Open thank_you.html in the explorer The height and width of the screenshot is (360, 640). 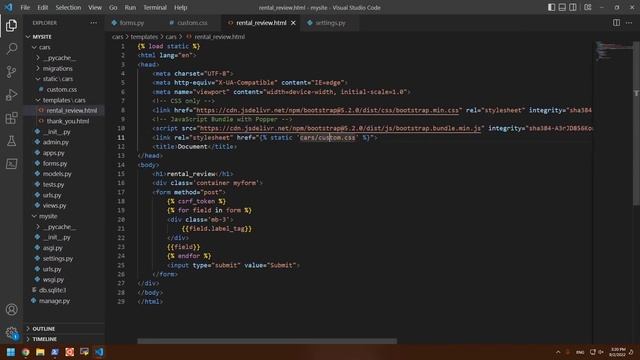click(x=67, y=121)
